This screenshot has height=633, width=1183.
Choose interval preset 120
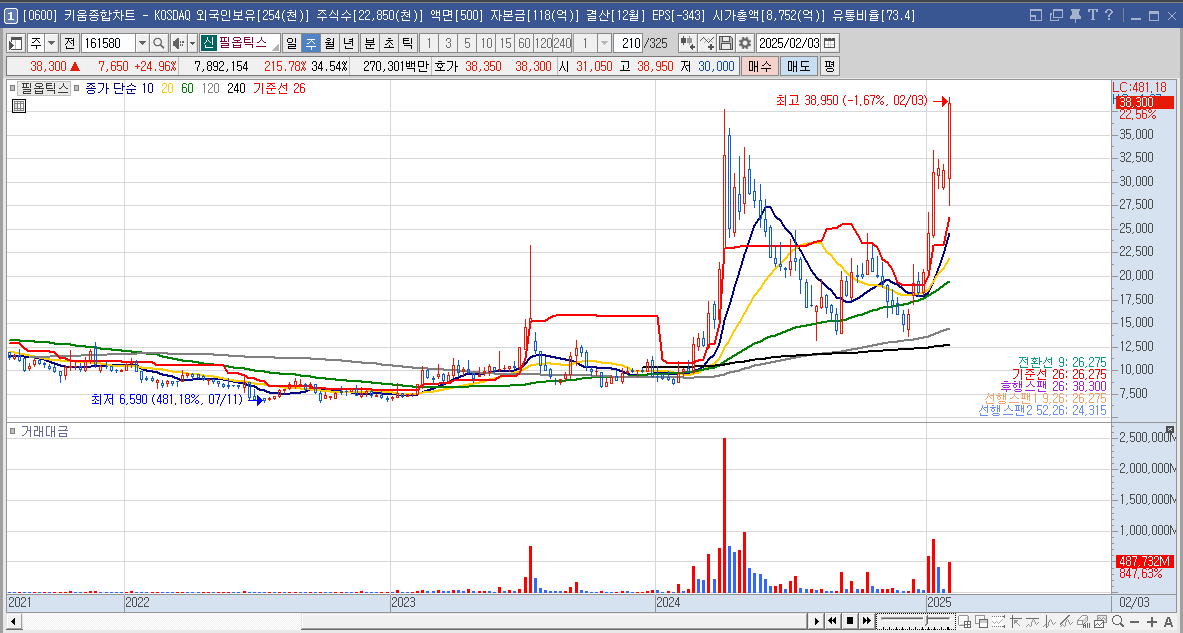tap(543, 43)
